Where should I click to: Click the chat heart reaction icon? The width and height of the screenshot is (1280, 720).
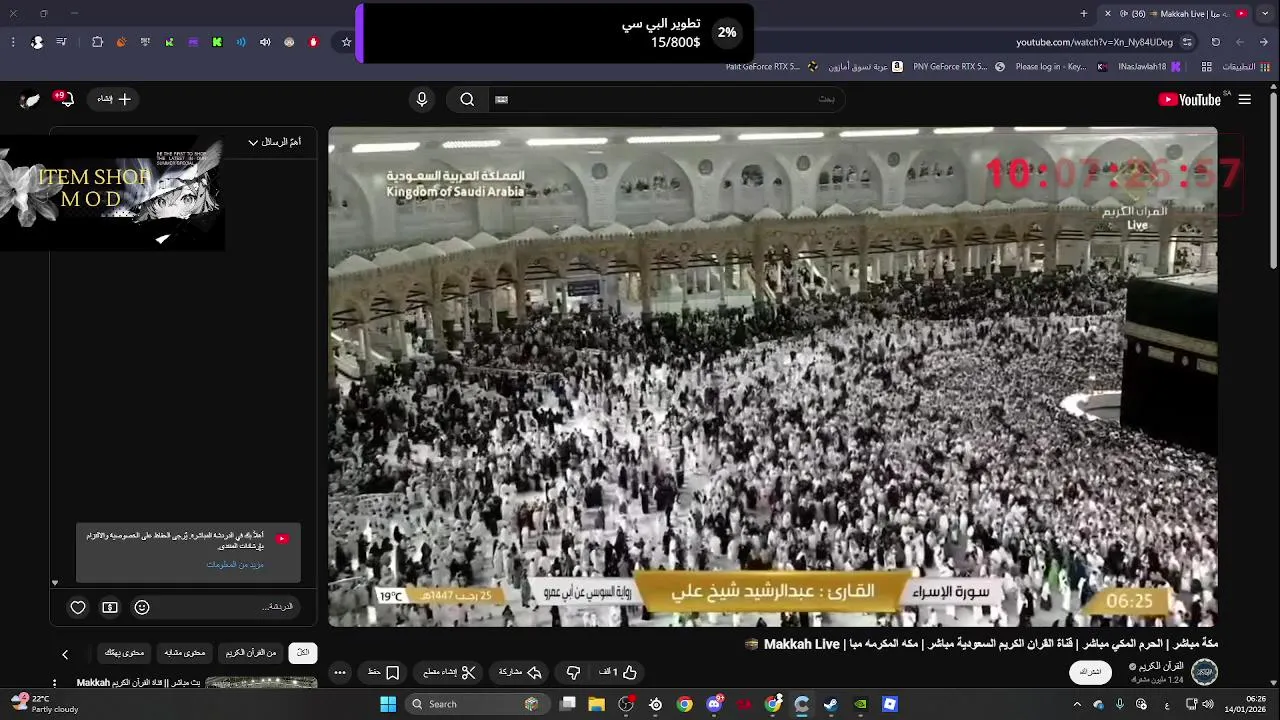click(78, 607)
